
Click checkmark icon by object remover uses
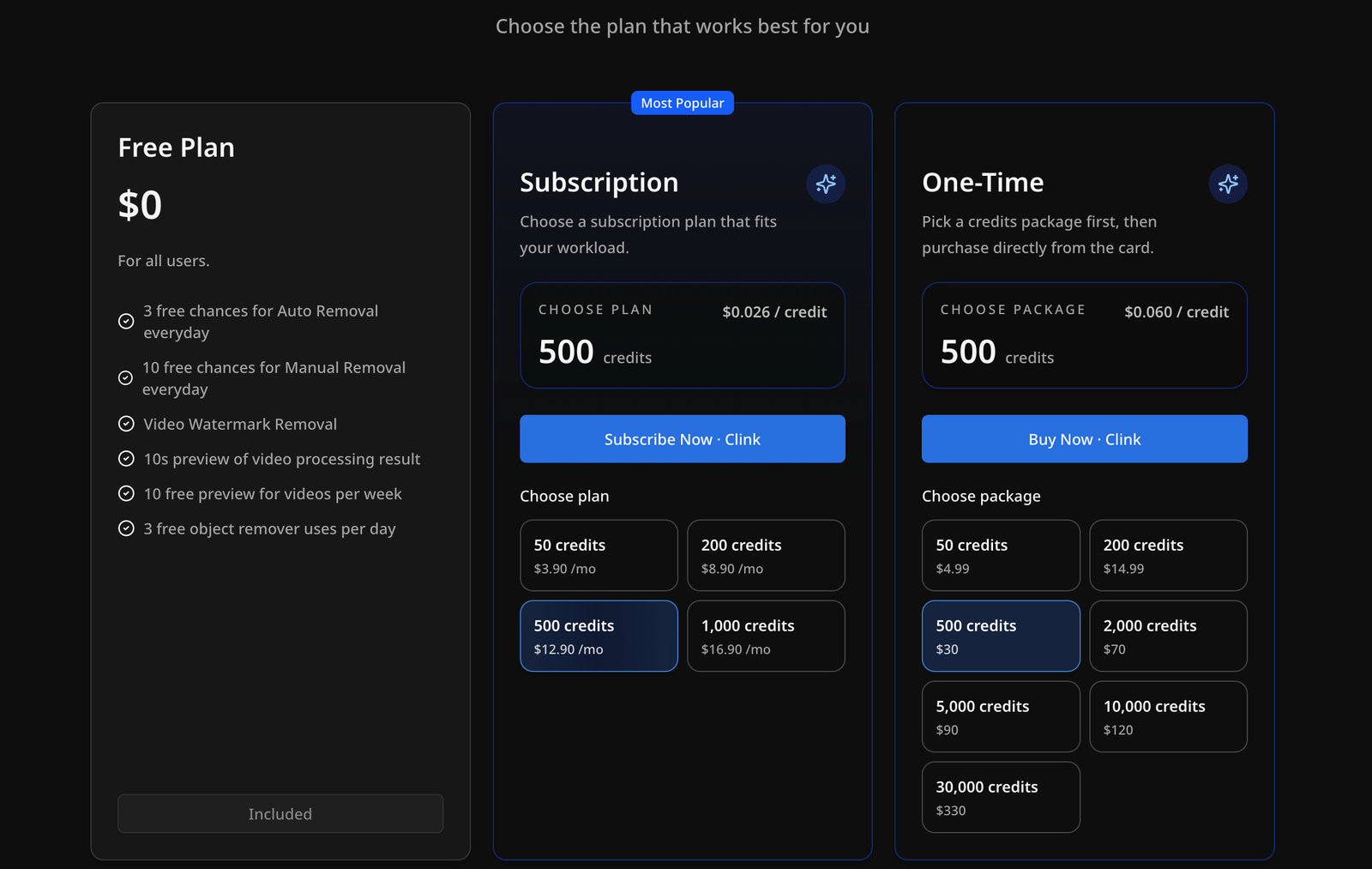pyautogui.click(x=126, y=528)
